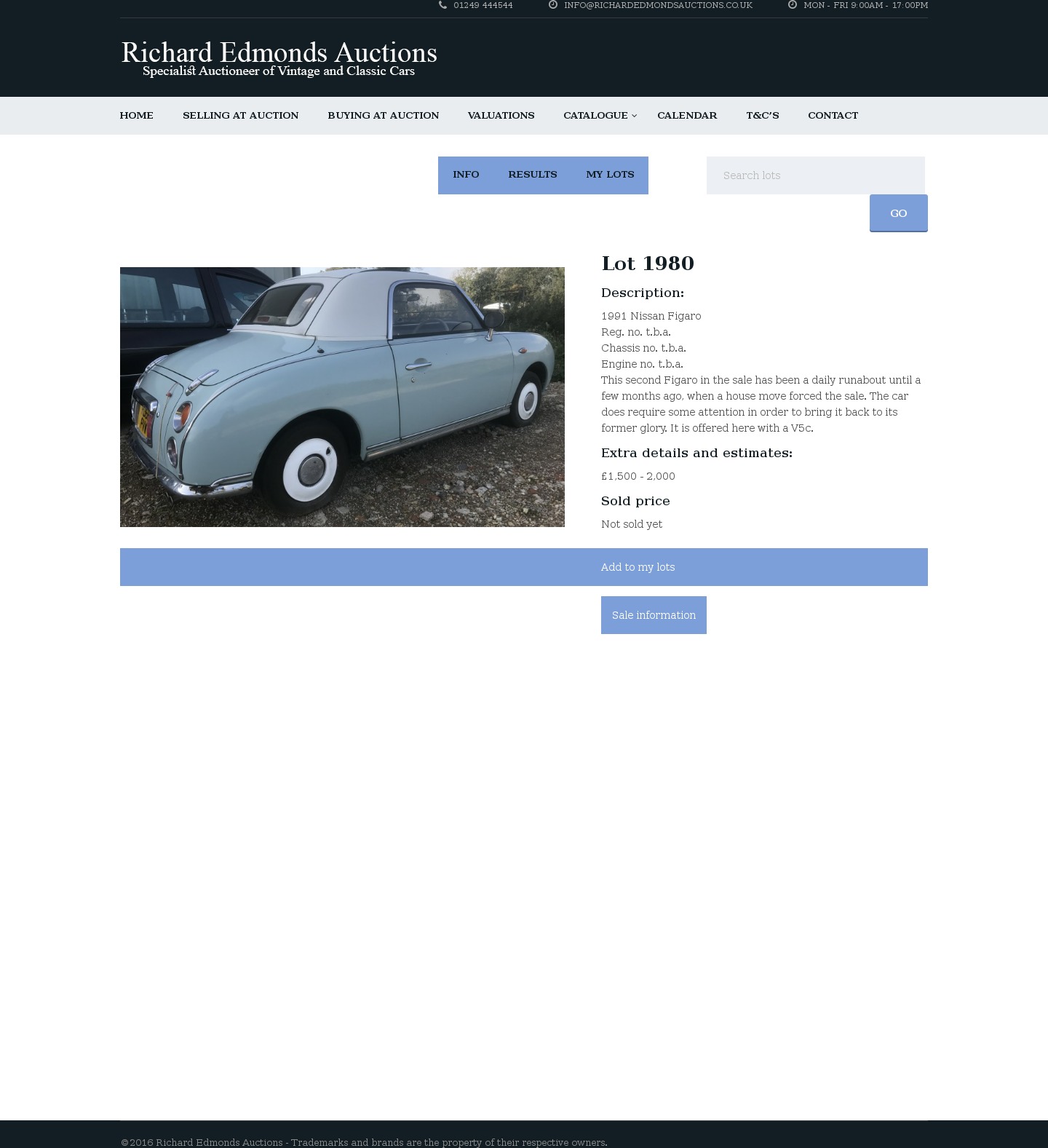The width and height of the screenshot is (1048, 1148).
Task: Click the 'Reg. no. t.b.a.' line
Action: [x=635, y=332]
